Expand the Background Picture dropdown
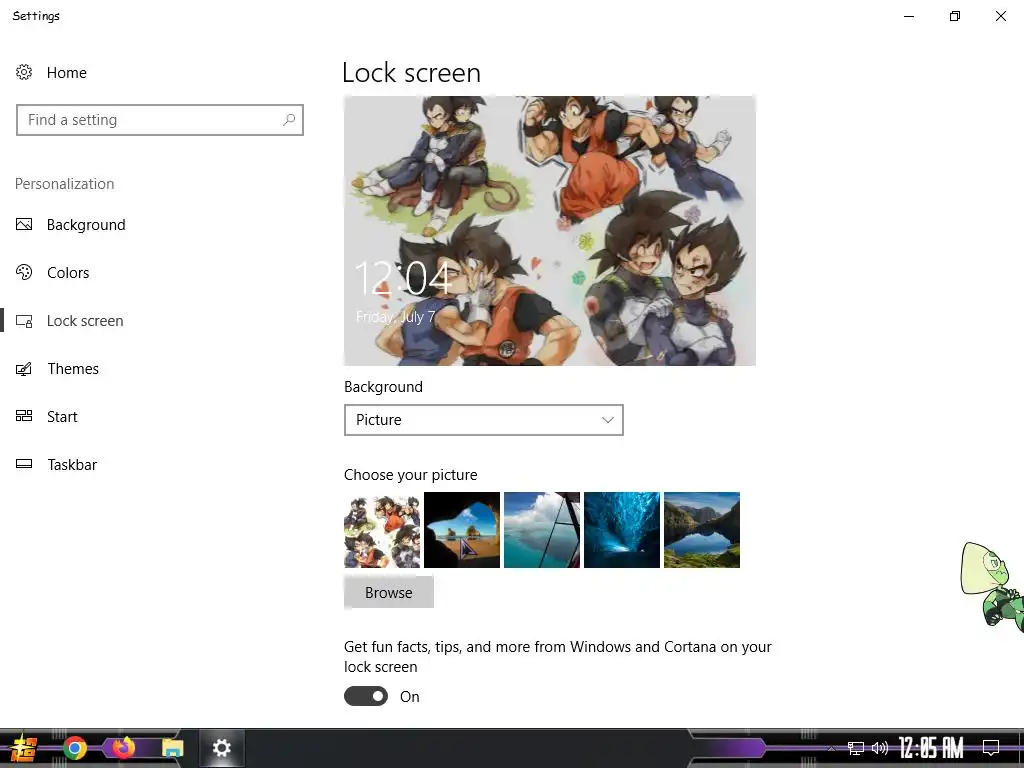Viewport: 1024px width, 768px height. 484,420
